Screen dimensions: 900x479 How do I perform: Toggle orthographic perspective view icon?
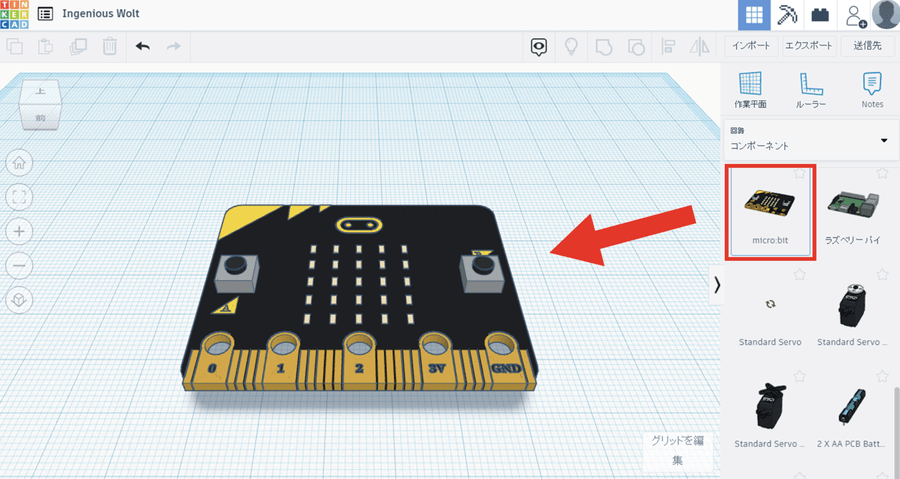pos(19,301)
